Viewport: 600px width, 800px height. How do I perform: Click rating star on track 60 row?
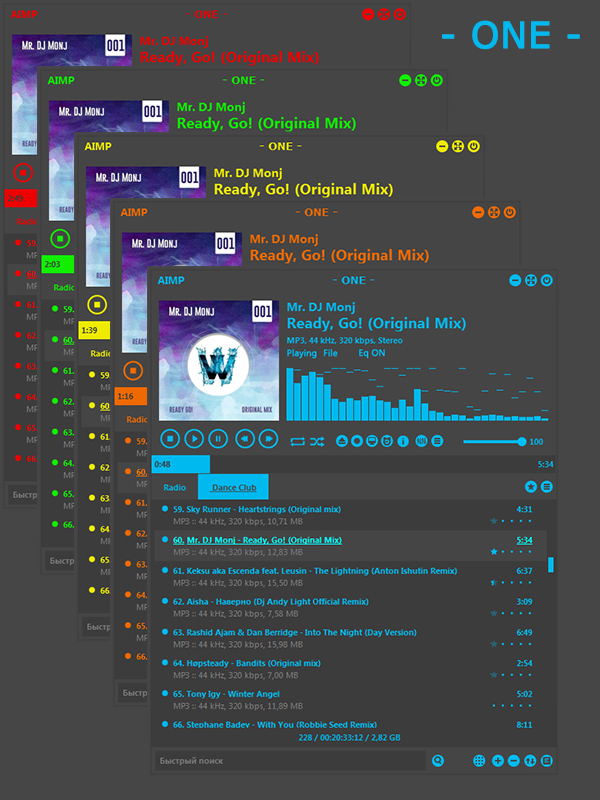[x=494, y=552]
